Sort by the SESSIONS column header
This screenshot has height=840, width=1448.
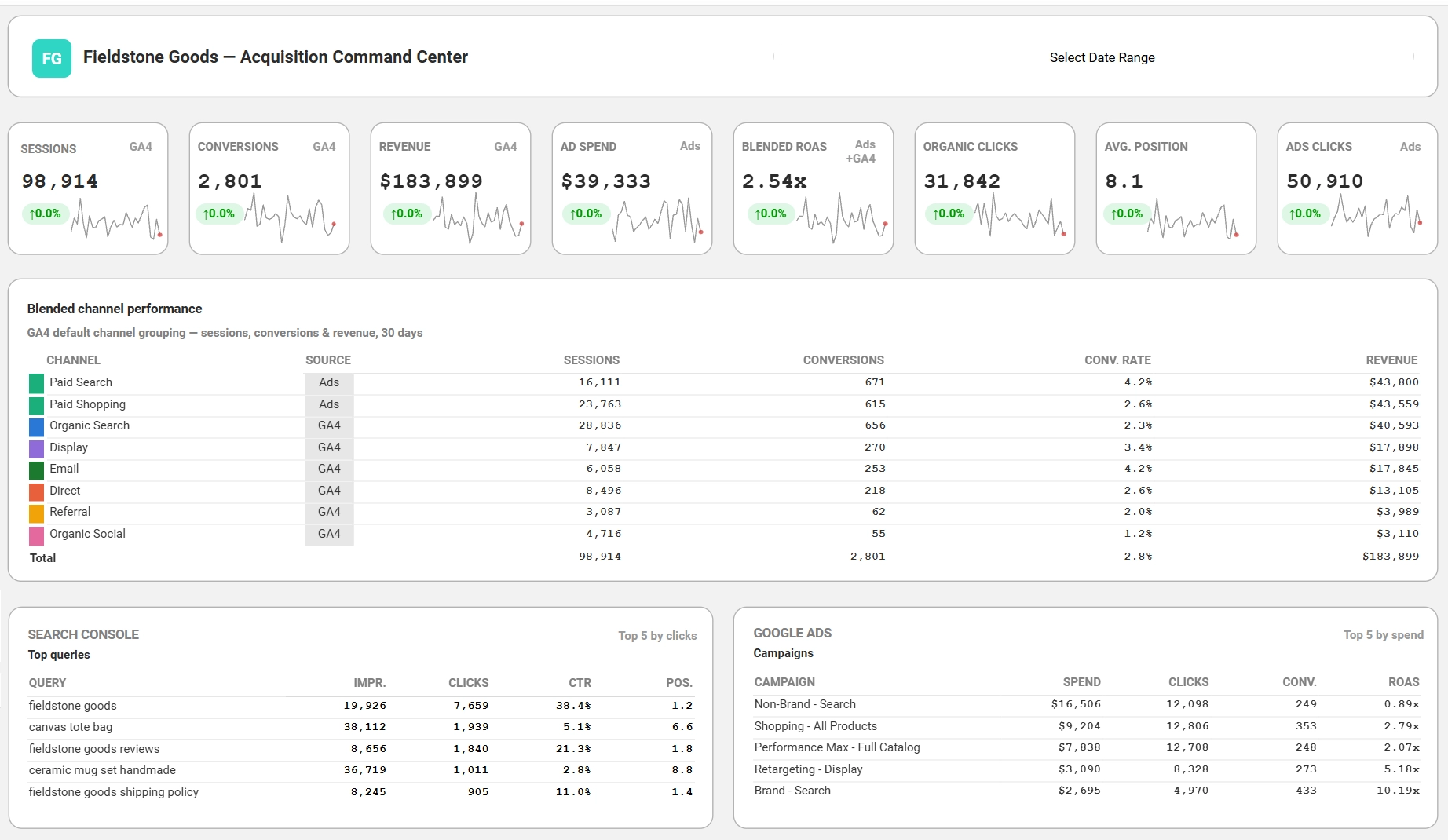(591, 360)
